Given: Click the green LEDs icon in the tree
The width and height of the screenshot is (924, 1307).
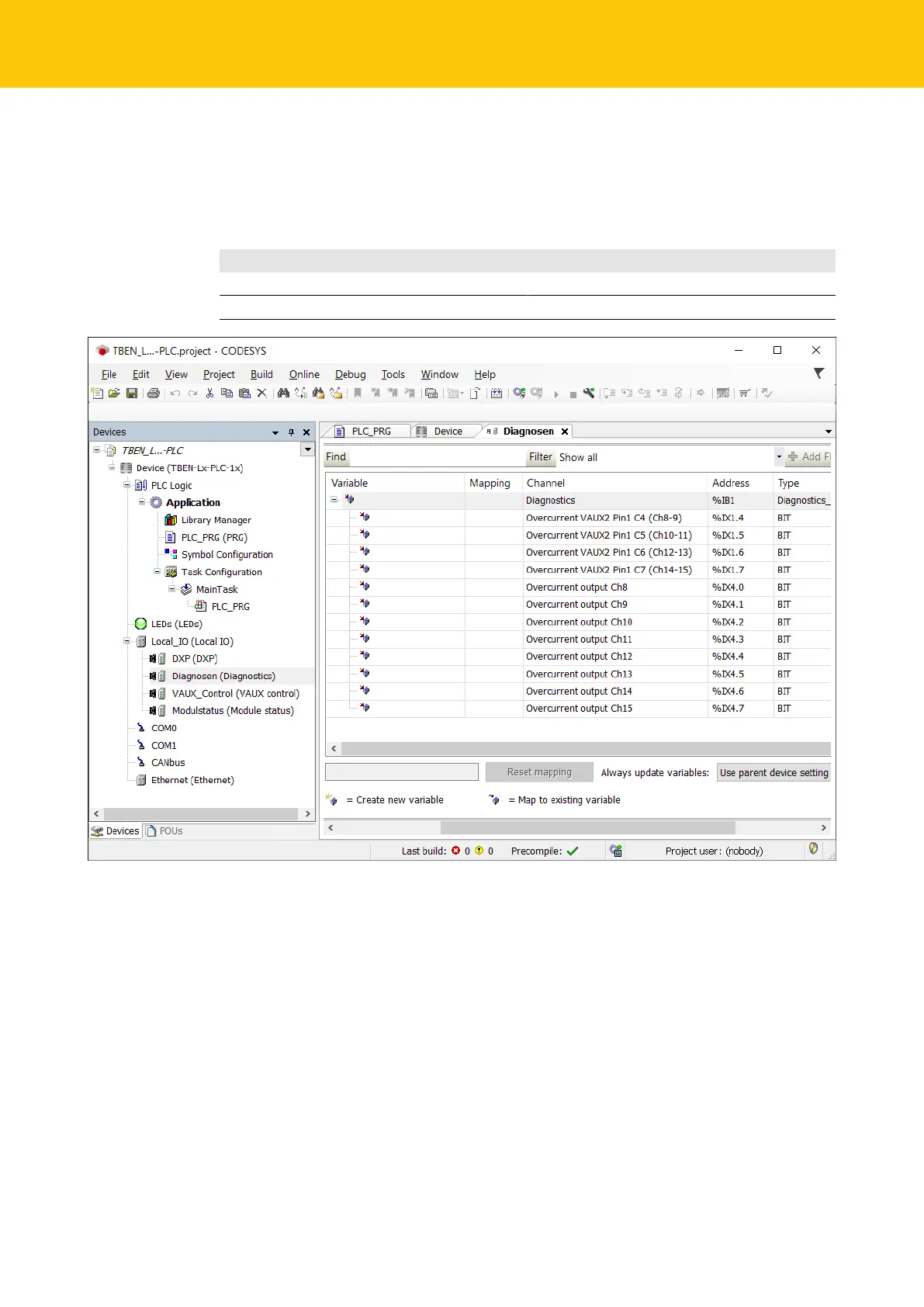Looking at the screenshot, I should 140,624.
